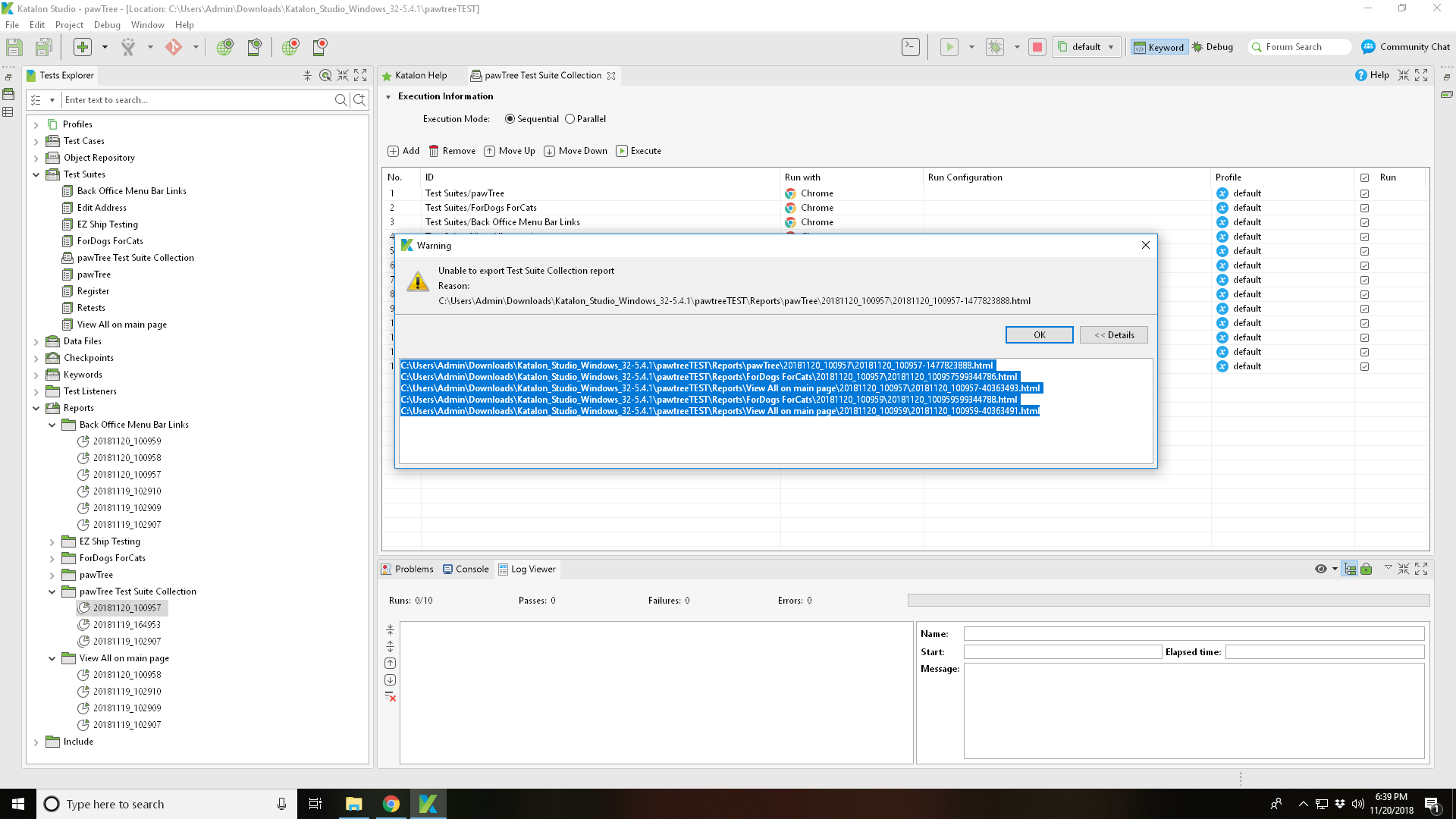The height and width of the screenshot is (819, 1456).
Task: Click the Save icon in the toolbar
Action: pos(14,47)
